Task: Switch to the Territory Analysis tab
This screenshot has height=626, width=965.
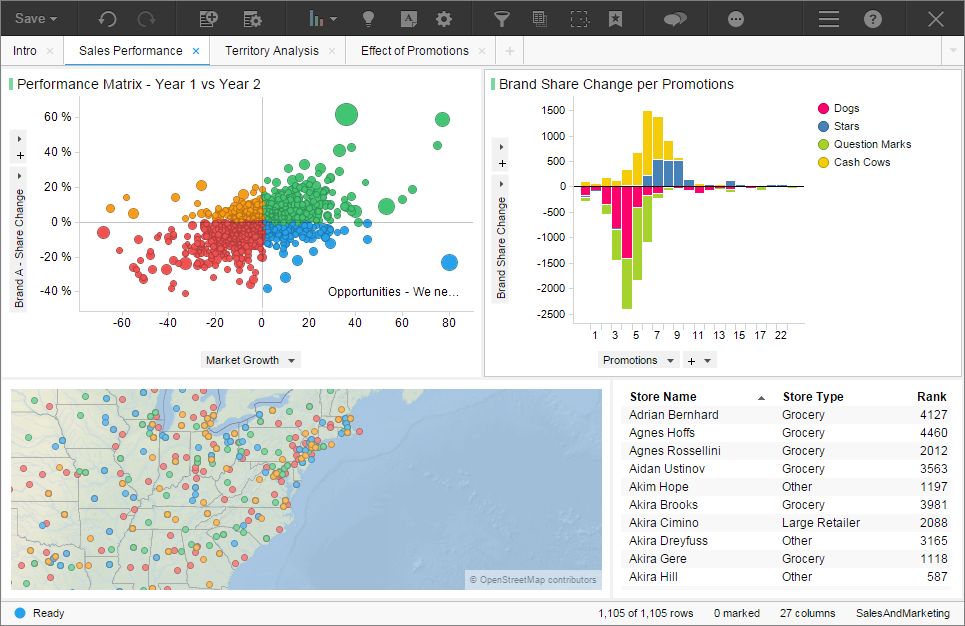Action: tap(271, 51)
